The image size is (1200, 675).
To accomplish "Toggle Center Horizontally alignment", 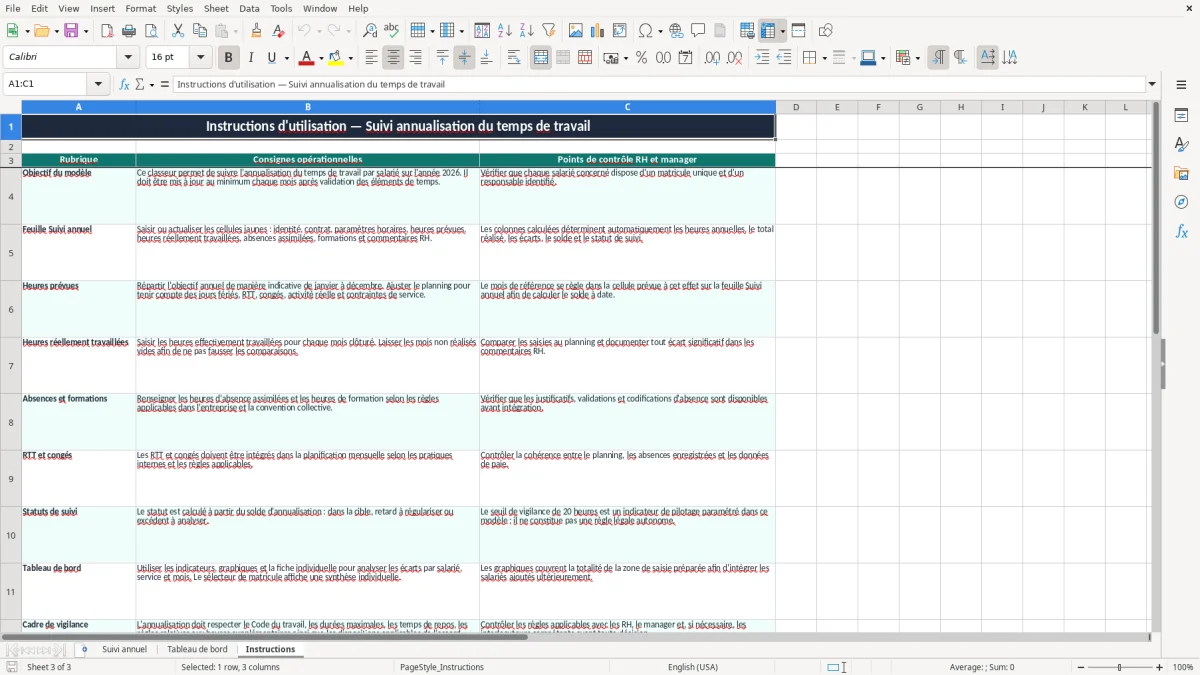I will click(x=393, y=58).
